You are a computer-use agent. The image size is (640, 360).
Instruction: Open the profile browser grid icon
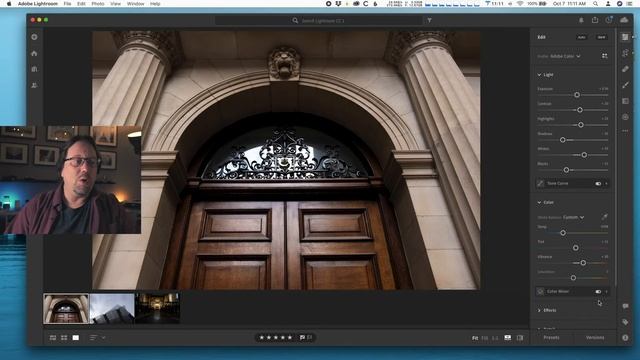tap(604, 56)
